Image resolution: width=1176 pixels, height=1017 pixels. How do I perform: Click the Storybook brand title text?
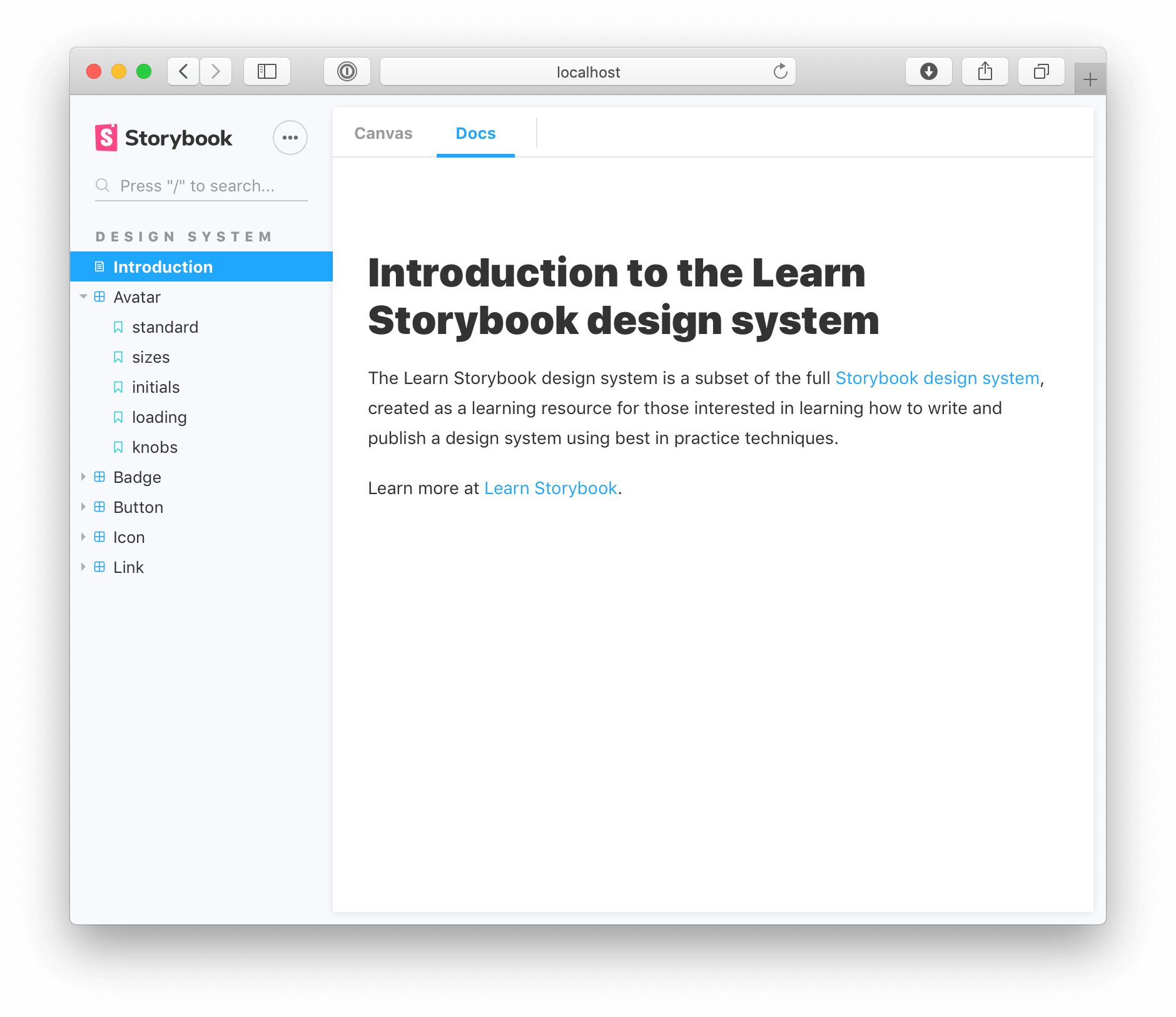click(178, 138)
